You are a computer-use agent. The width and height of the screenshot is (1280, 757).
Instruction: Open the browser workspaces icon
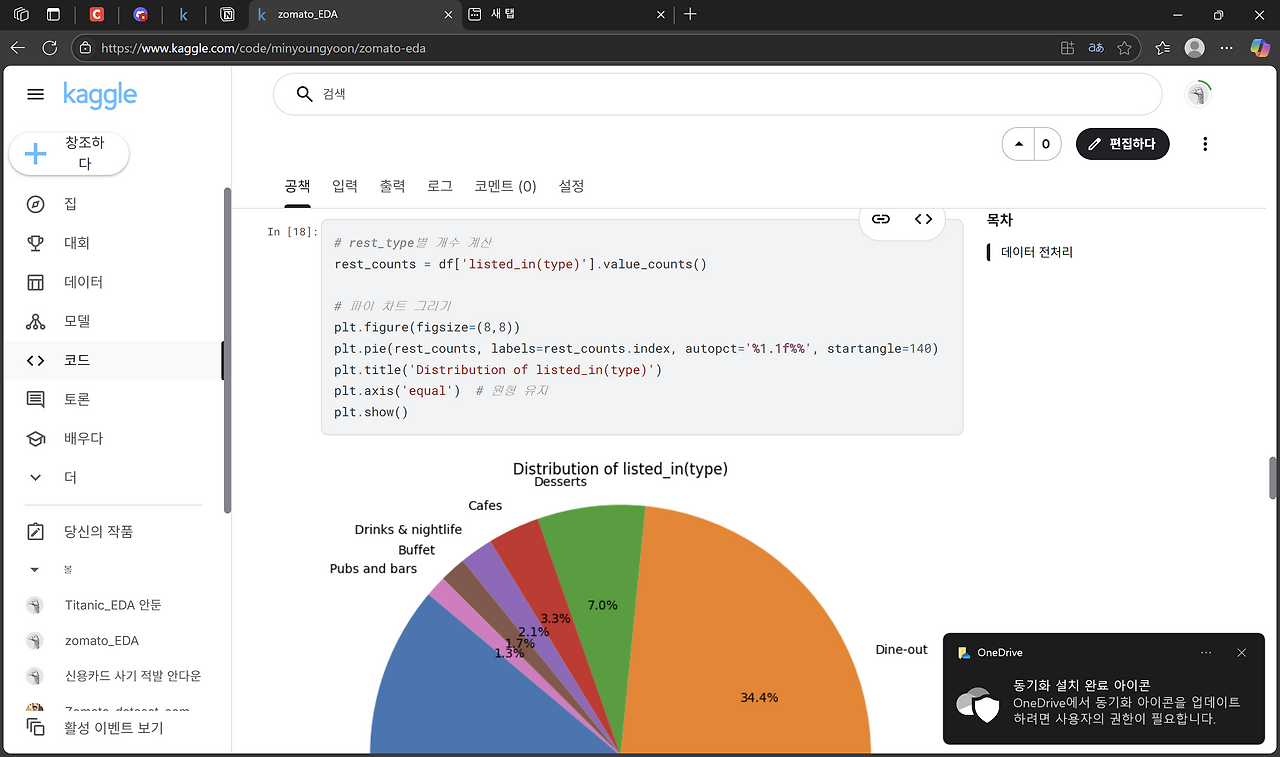coord(21,15)
